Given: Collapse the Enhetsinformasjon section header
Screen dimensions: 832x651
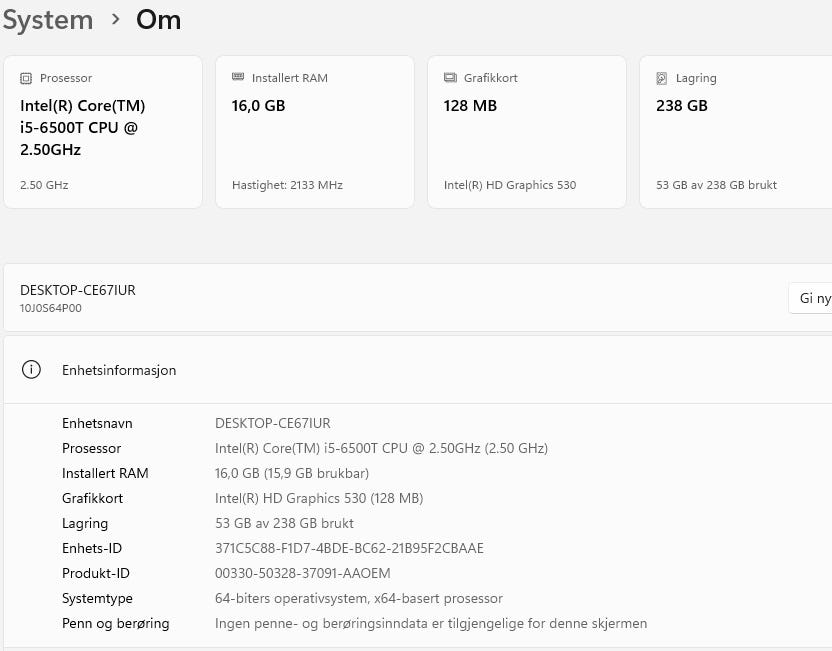Looking at the screenshot, I should tap(418, 370).
